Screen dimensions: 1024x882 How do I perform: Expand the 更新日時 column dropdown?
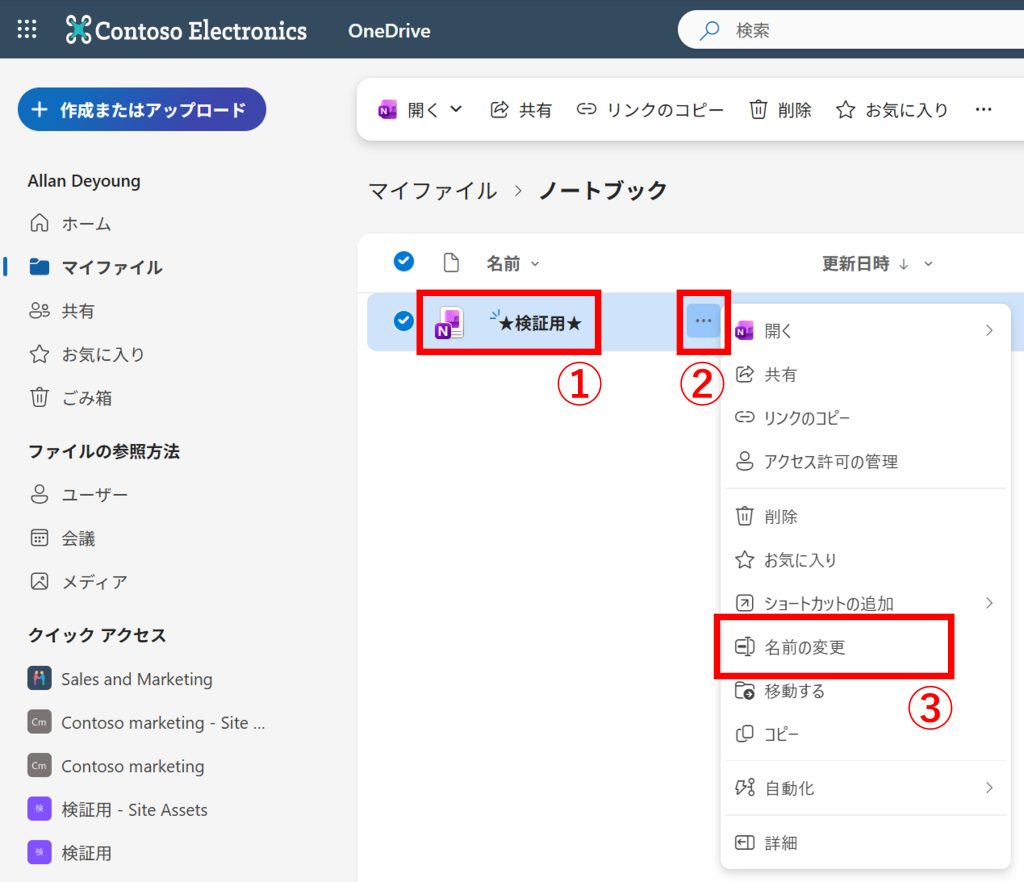click(x=928, y=264)
